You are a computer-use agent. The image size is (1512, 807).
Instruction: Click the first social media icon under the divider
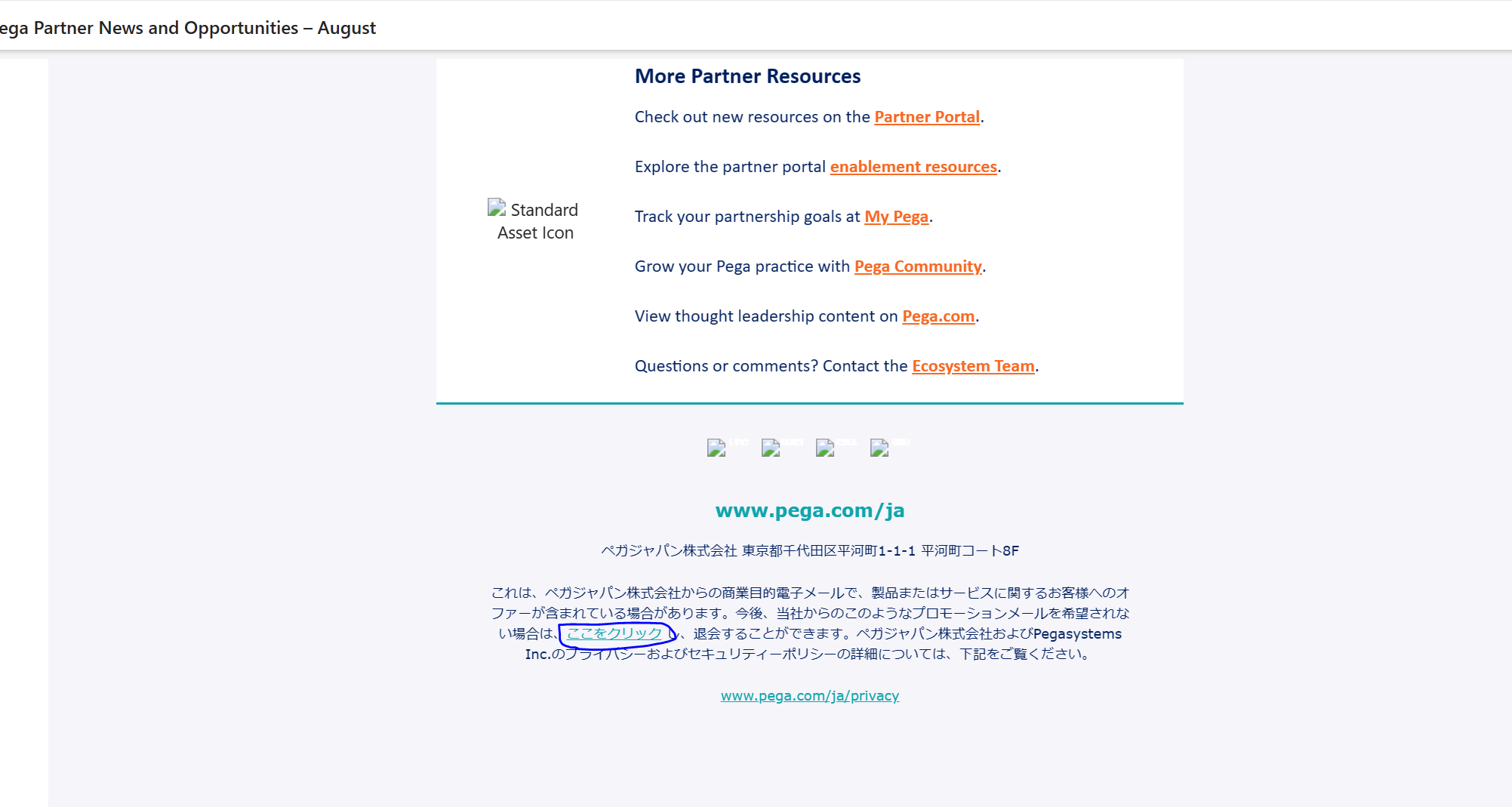click(716, 448)
